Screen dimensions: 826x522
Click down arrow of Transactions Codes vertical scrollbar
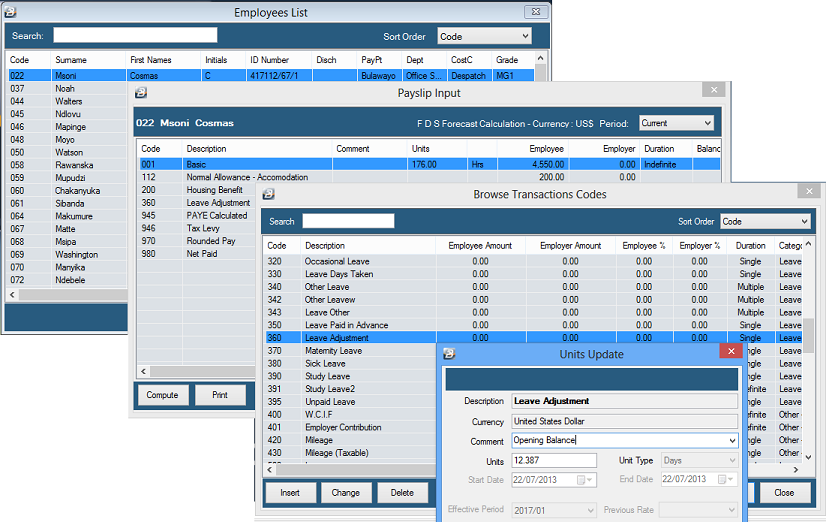point(808,457)
